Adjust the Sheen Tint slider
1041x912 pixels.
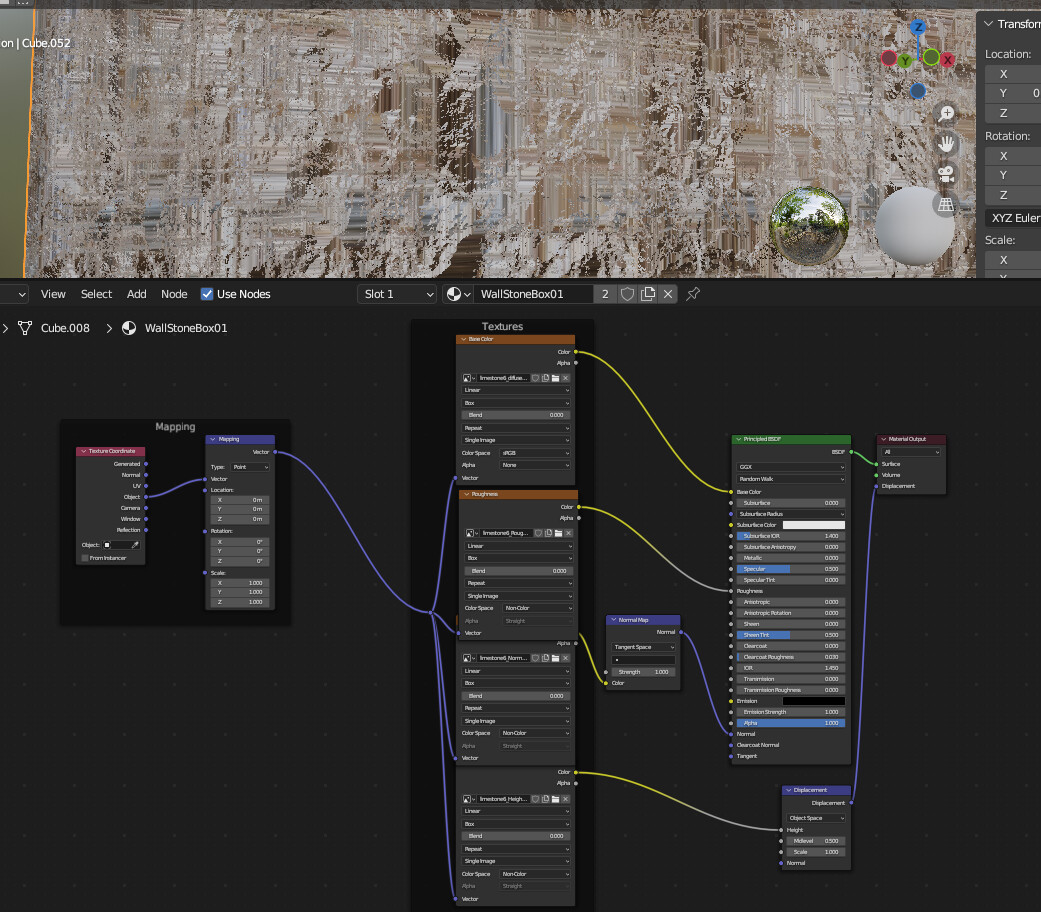[791, 635]
